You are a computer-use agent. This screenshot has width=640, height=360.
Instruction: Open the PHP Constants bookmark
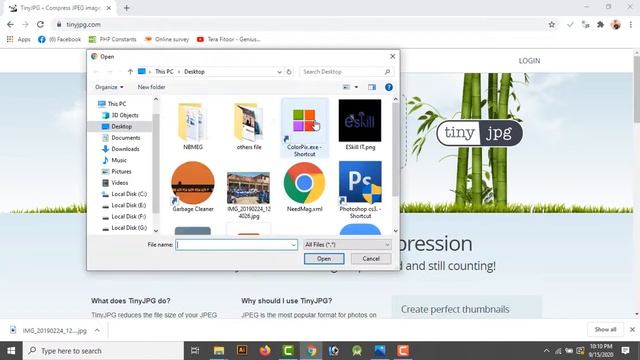pyautogui.click(x=113, y=39)
